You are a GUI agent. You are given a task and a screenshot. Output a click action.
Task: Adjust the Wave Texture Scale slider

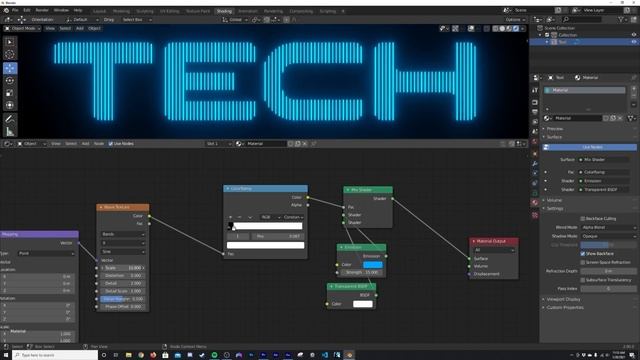[x=123, y=268]
